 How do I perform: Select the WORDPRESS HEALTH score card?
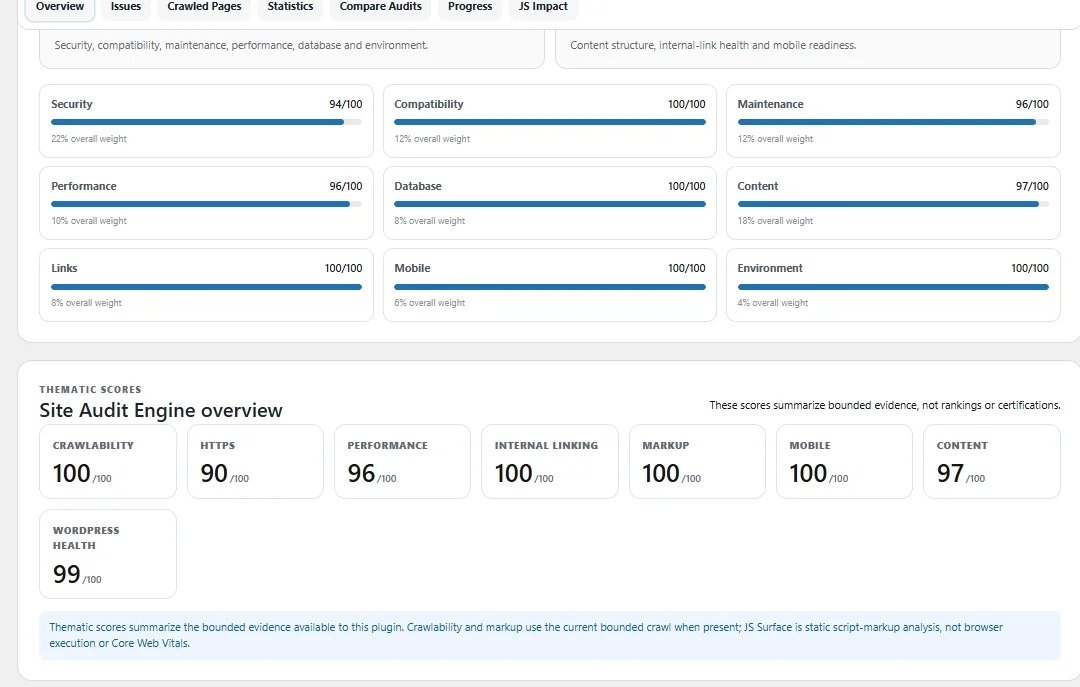pyautogui.click(x=108, y=554)
